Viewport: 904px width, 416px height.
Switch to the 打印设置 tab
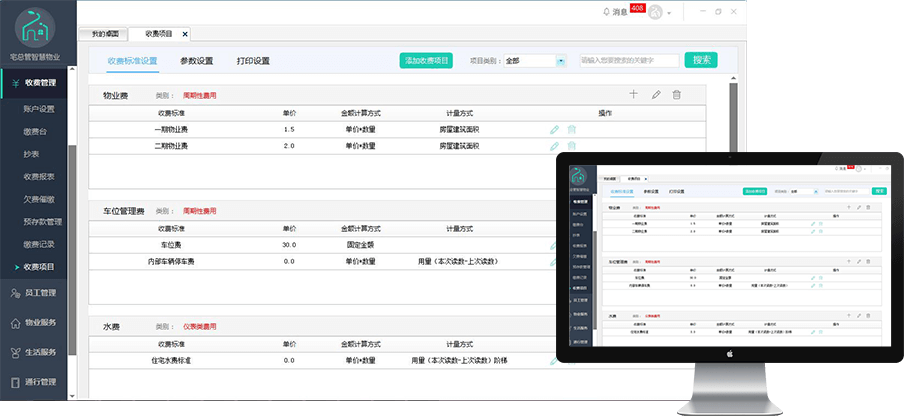(x=253, y=61)
